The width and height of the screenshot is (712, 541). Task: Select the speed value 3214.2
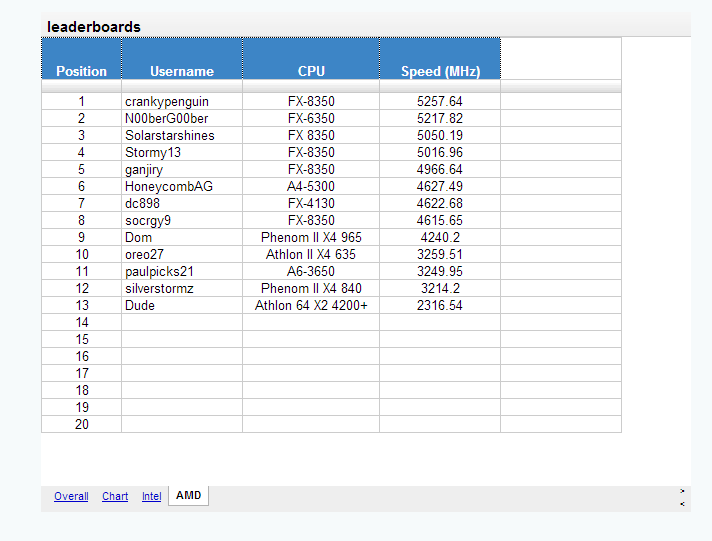click(x=440, y=288)
